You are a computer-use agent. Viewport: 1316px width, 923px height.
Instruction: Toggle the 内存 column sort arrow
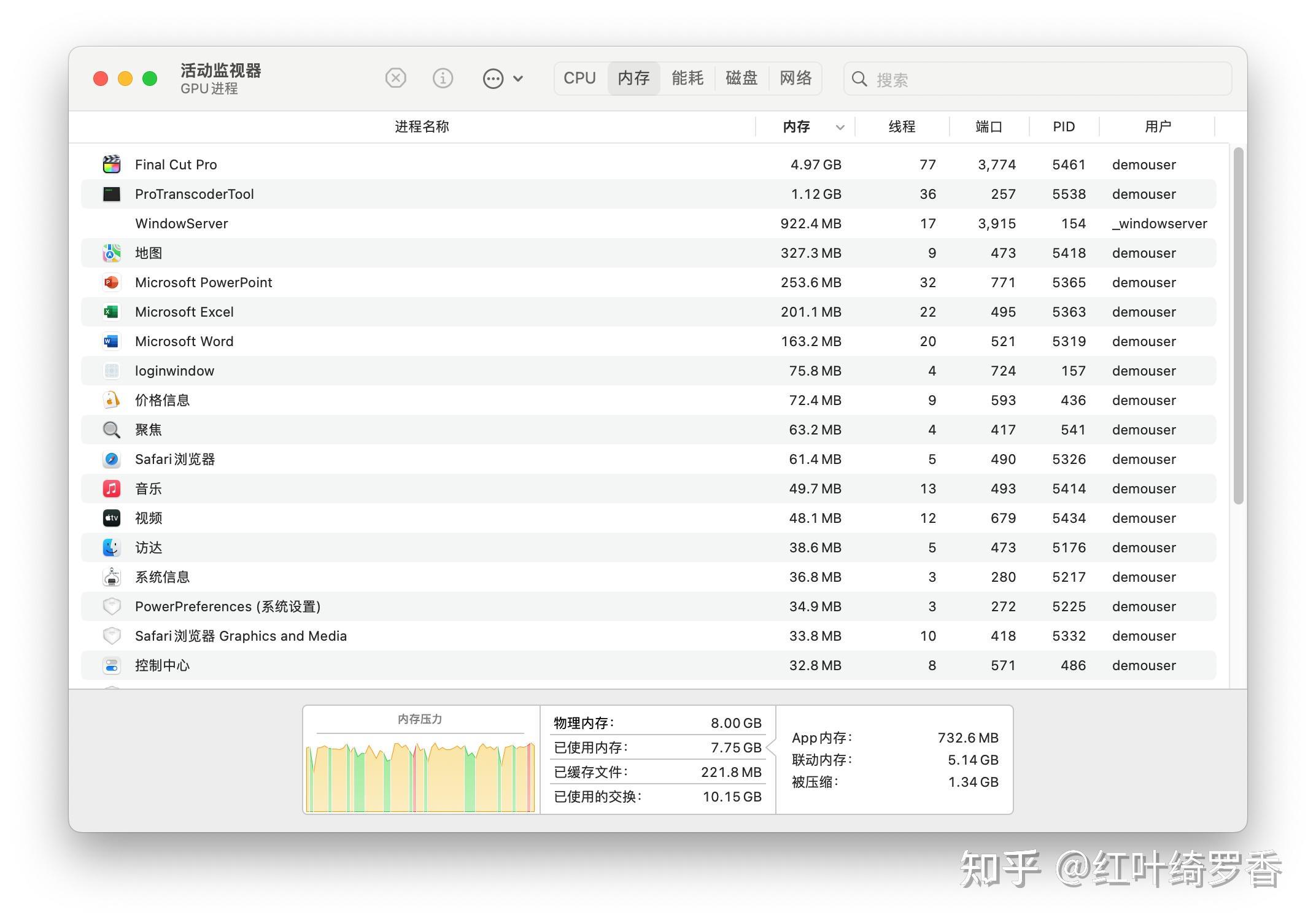[x=840, y=126]
